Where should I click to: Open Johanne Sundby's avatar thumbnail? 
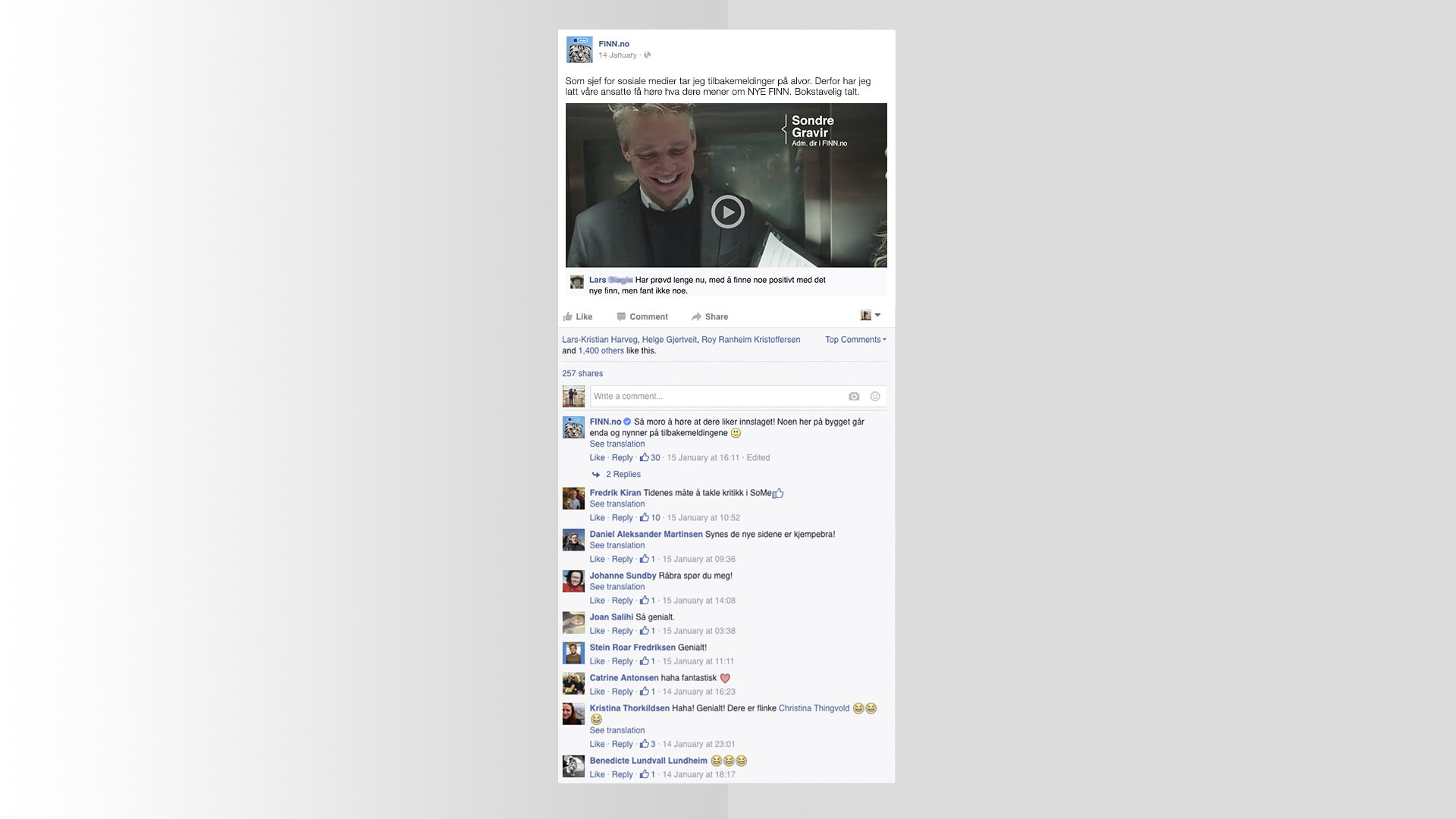click(573, 582)
